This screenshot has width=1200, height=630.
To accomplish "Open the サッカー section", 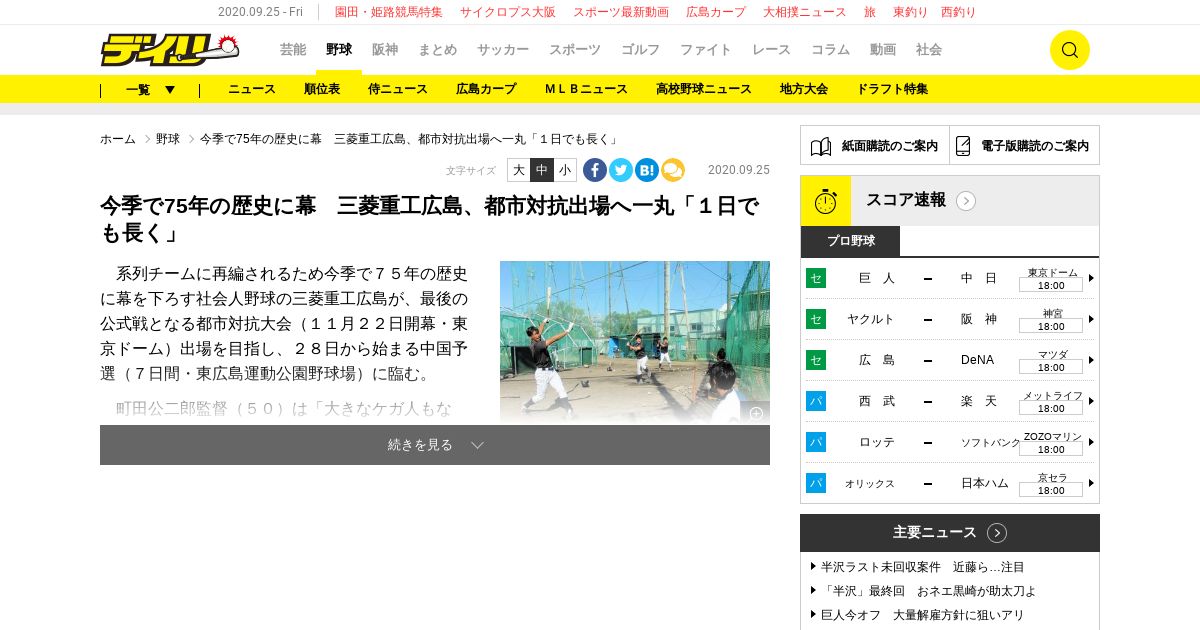I will [503, 50].
